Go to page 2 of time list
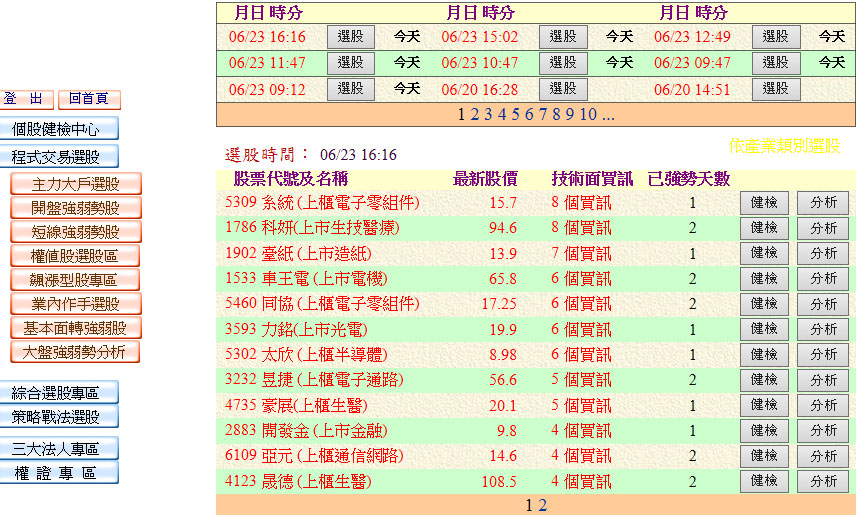Image resolution: width=857 pixels, height=515 pixels. pyautogui.click(x=474, y=114)
